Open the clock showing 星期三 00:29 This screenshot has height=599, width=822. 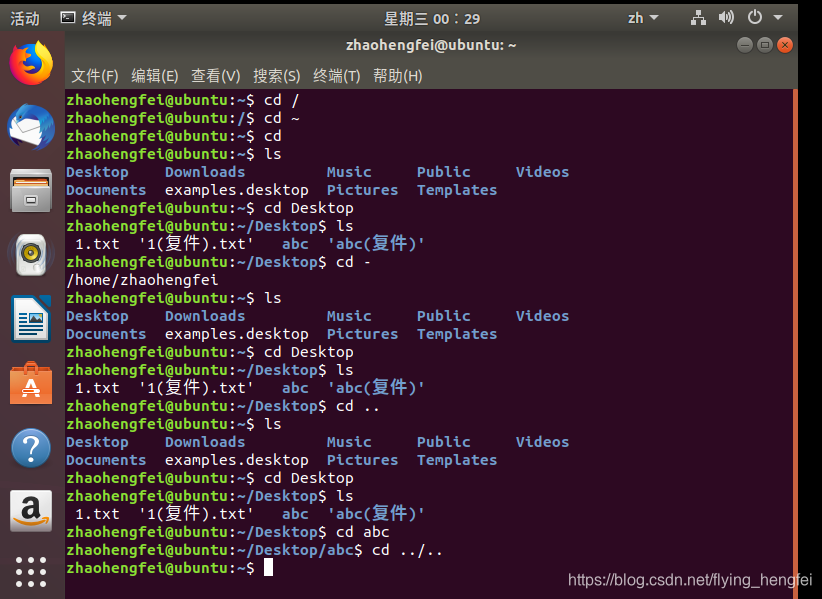tap(432, 19)
